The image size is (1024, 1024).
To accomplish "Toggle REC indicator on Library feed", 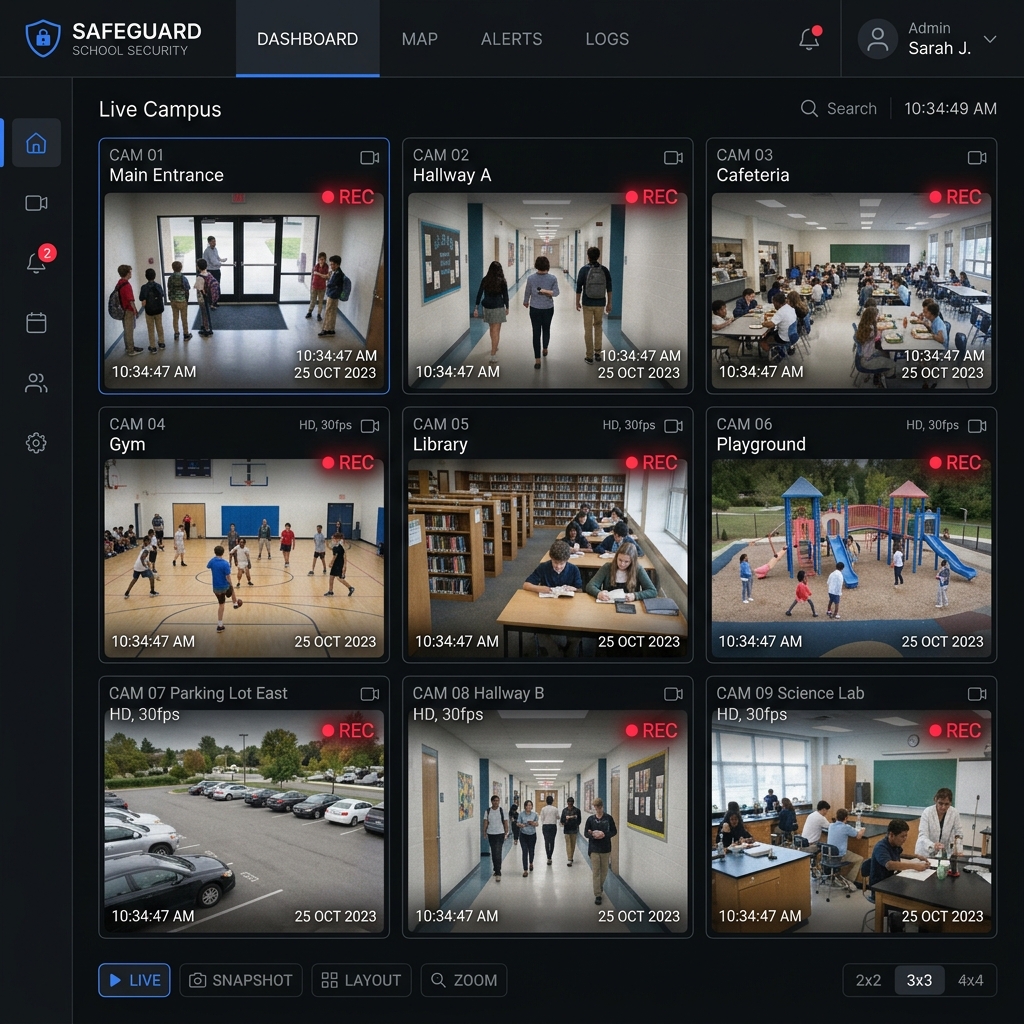I will tap(652, 462).
